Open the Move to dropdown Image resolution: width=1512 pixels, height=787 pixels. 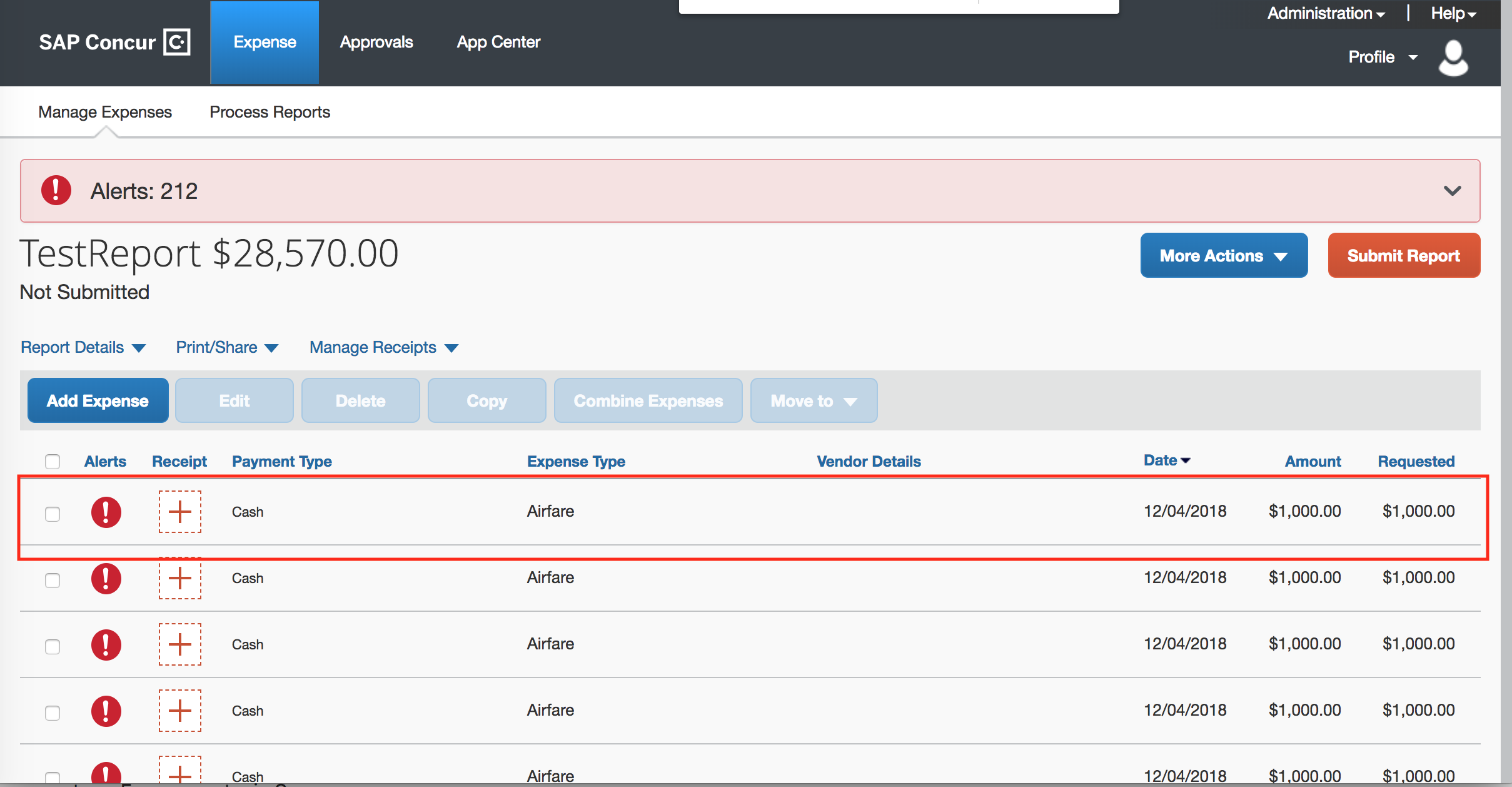814,400
